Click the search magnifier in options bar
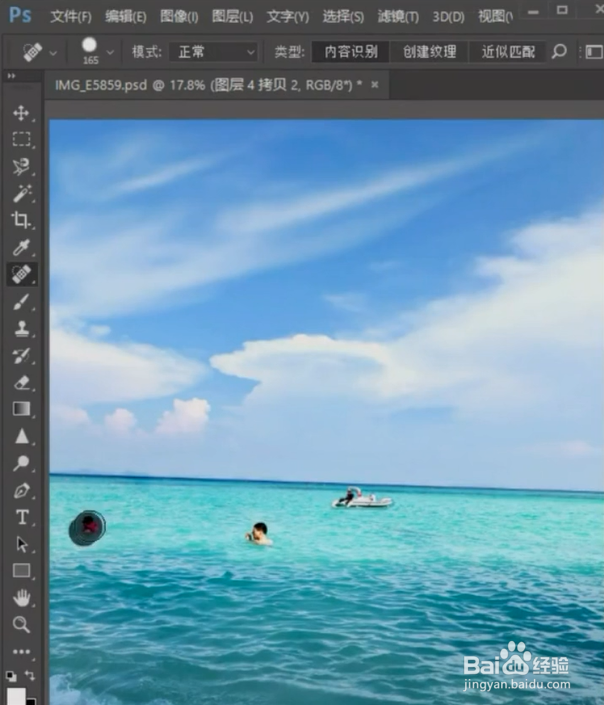This screenshot has width=604, height=705. click(559, 52)
